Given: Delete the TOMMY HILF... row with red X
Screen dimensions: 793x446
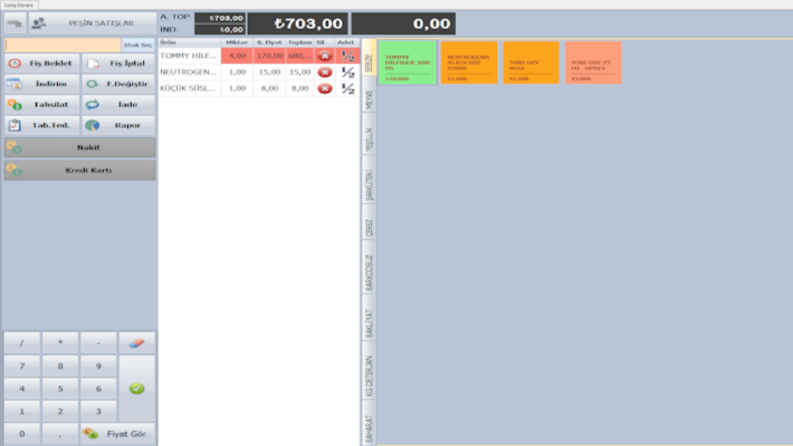Looking at the screenshot, I should (x=325, y=56).
